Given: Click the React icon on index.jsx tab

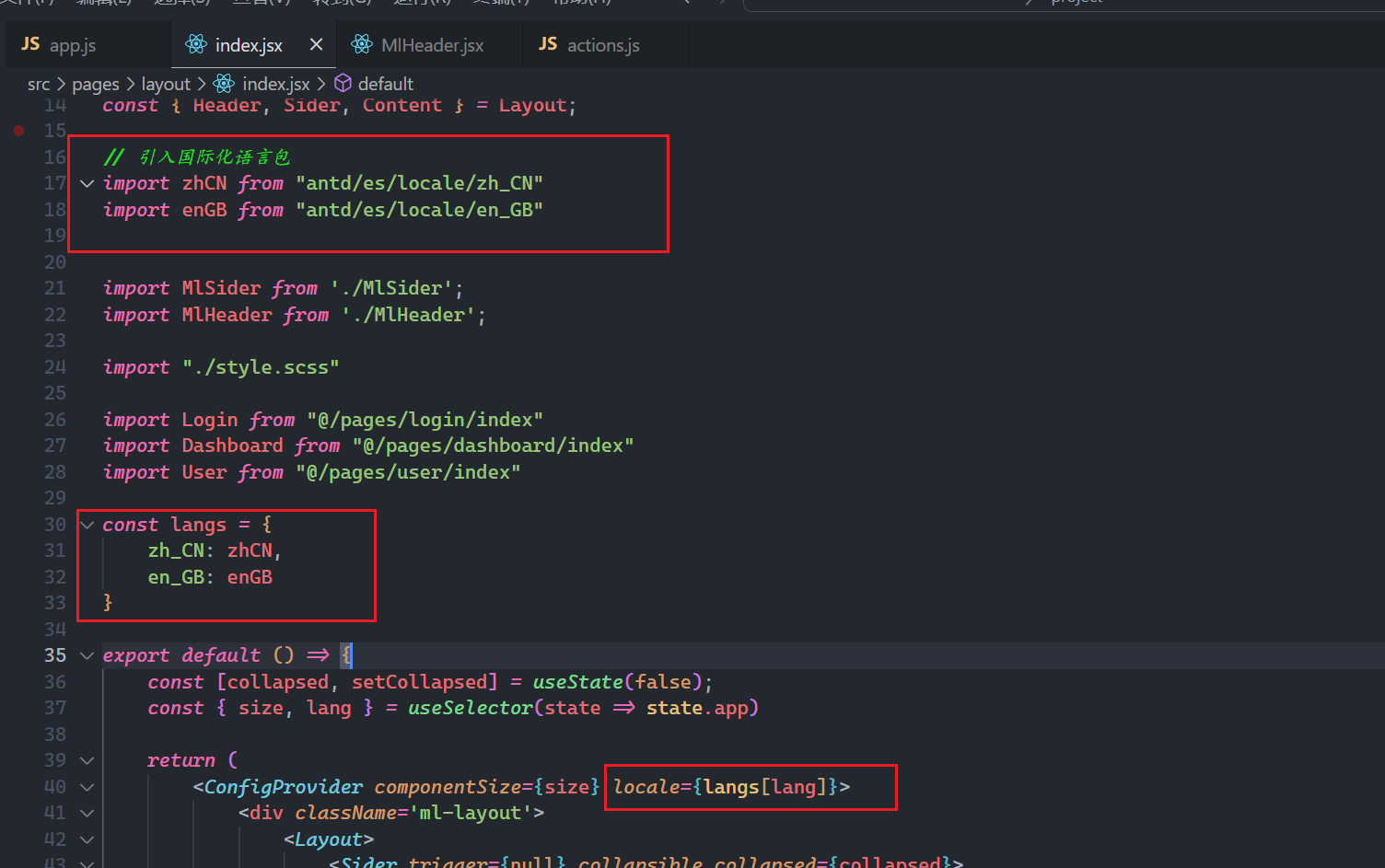Looking at the screenshot, I should pyautogui.click(x=196, y=44).
